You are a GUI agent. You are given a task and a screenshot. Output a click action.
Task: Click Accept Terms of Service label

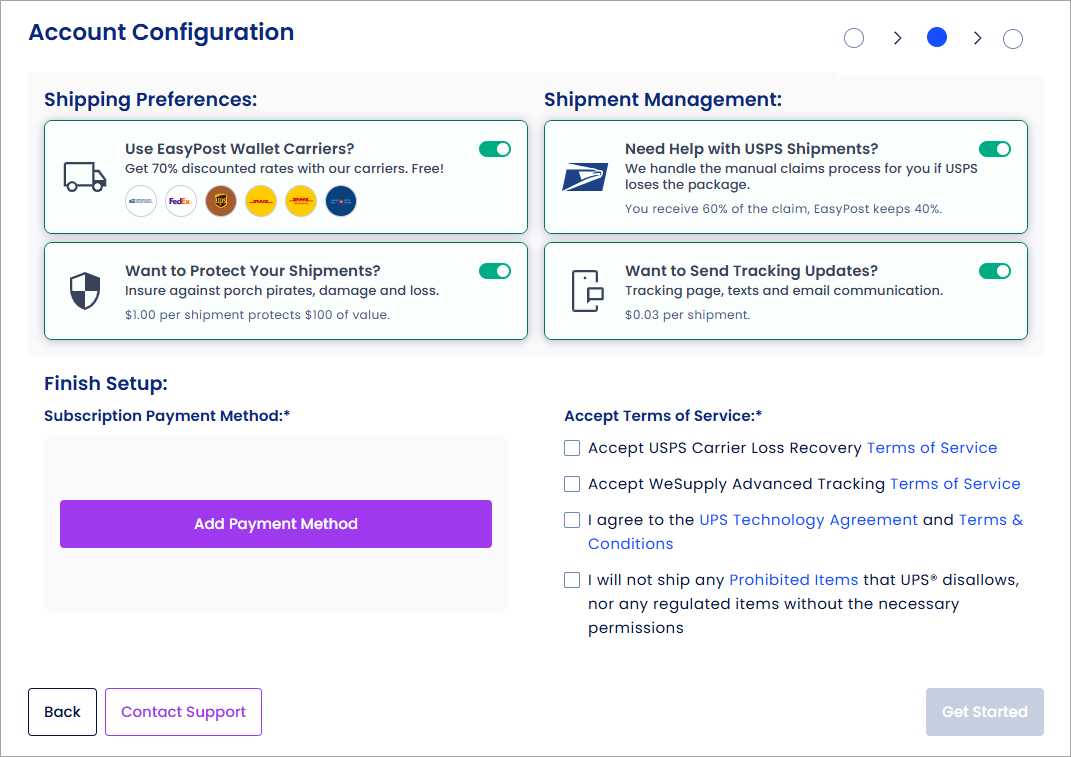pyautogui.click(x=663, y=416)
